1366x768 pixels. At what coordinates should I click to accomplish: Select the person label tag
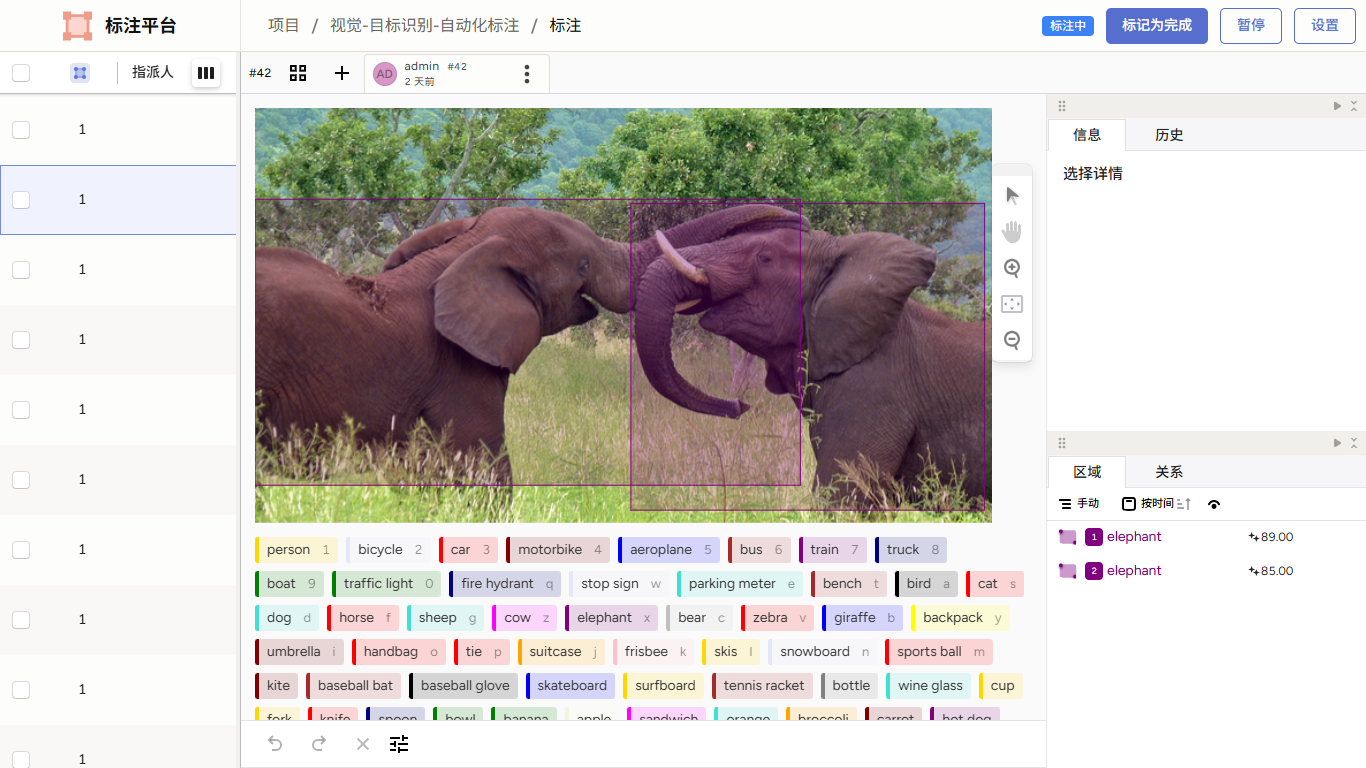296,550
